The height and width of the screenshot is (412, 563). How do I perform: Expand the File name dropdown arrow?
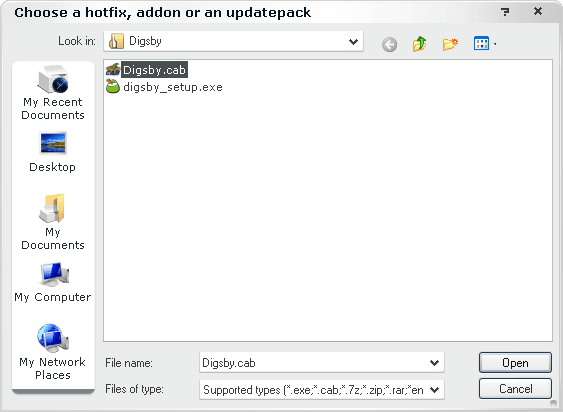point(434,363)
